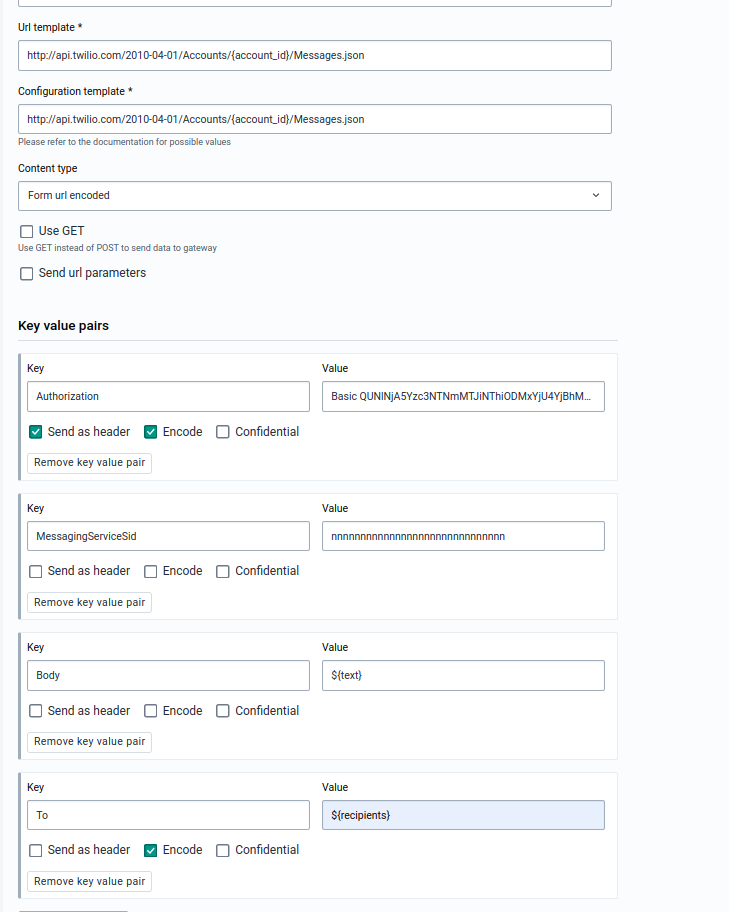
Task: Remove the Authorization key value pair
Action: (89, 463)
